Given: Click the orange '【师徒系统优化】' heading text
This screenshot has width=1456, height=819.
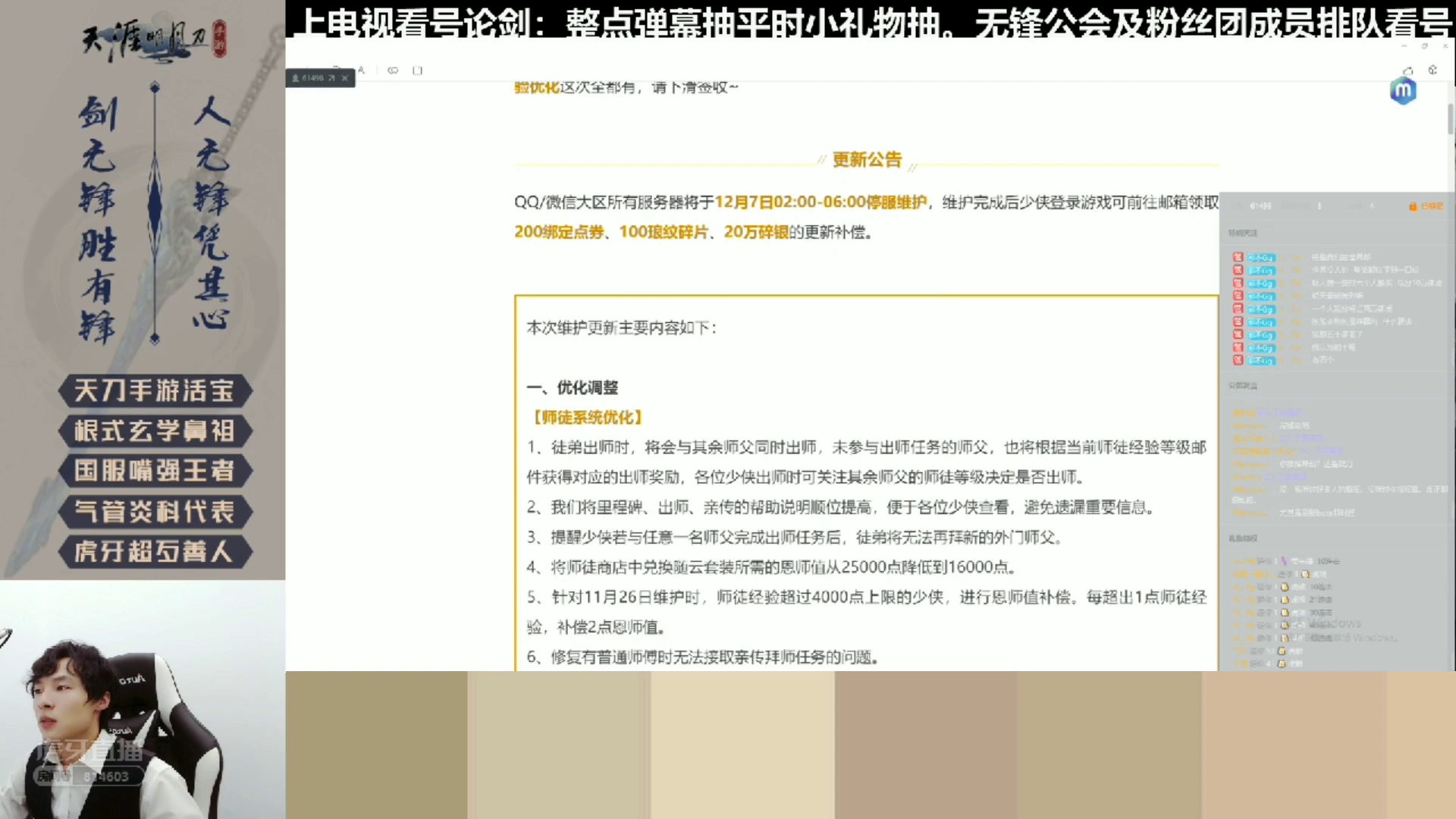Looking at the screenshot, I should point(588,417).
